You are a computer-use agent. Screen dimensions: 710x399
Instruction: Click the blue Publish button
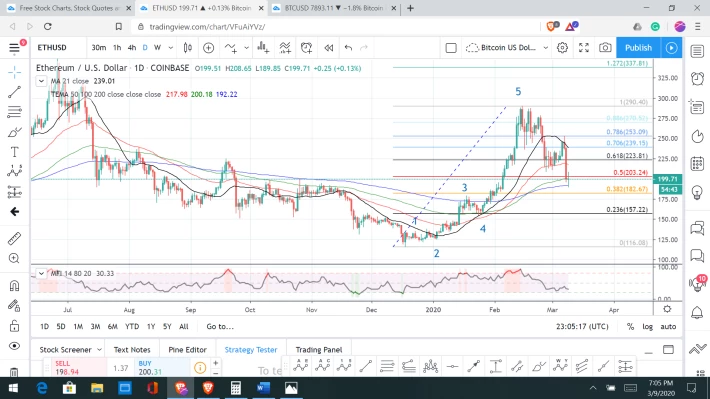[x=638, y=48]
